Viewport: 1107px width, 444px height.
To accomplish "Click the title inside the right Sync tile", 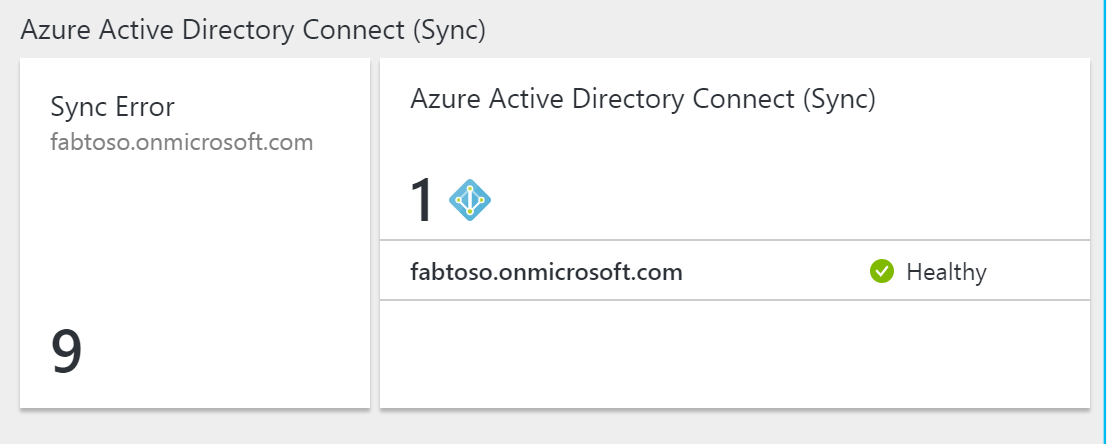I will point(643,99).
